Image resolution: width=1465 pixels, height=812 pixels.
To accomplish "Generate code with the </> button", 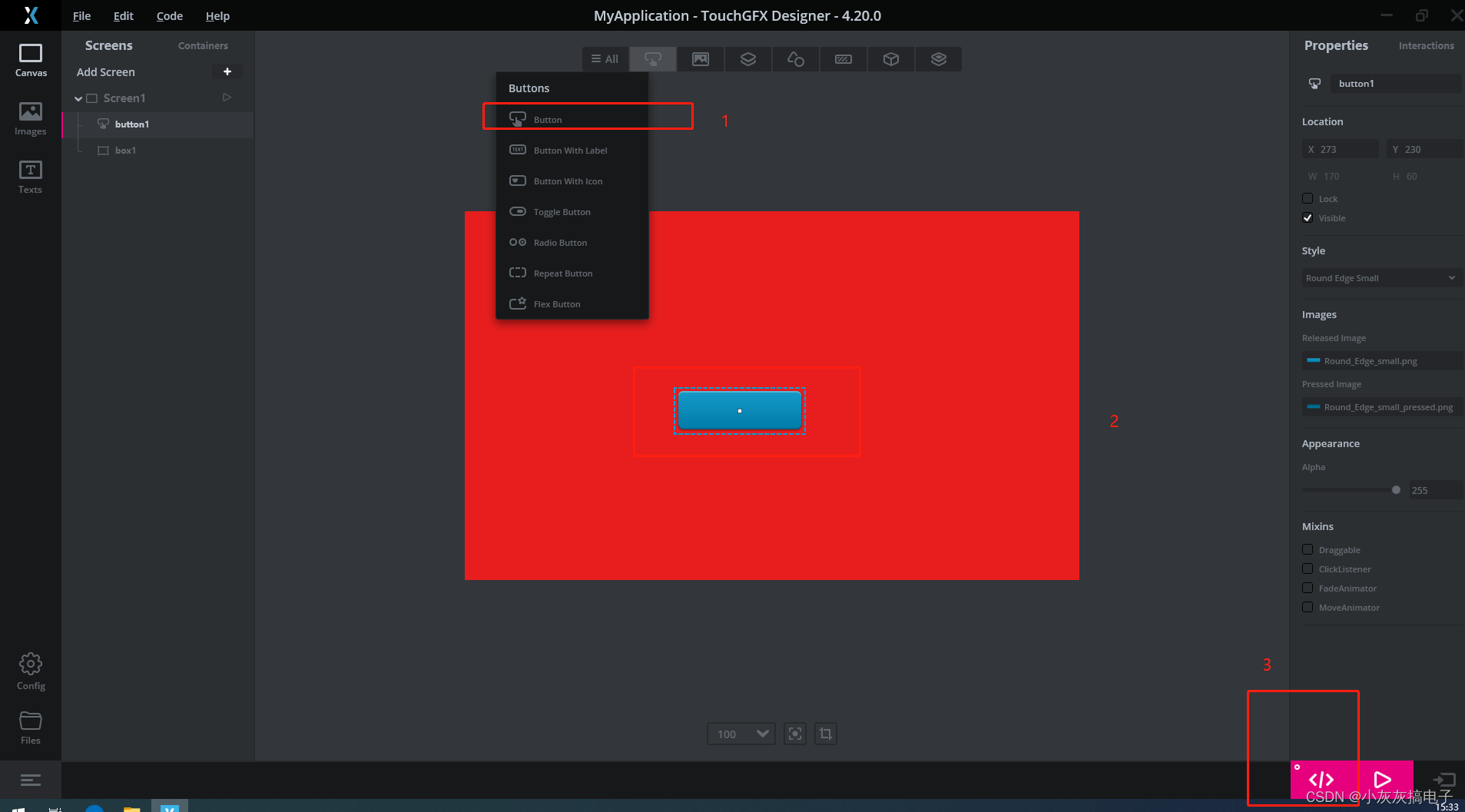I will (x=1321, y=780).
